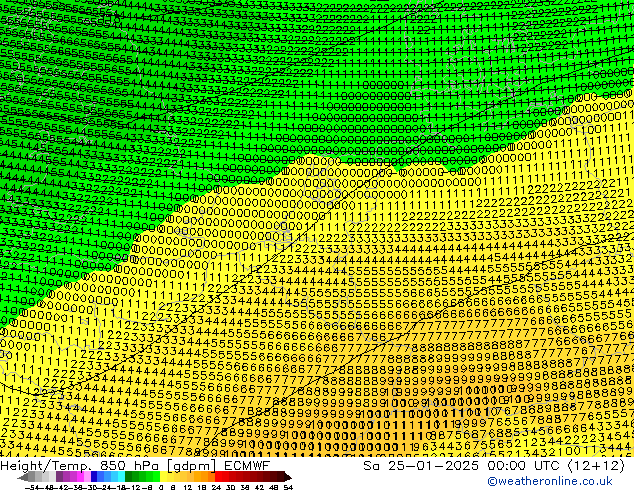Click the dark right arrow of color scale
The image size is (634, 490).
pos(288,477)
